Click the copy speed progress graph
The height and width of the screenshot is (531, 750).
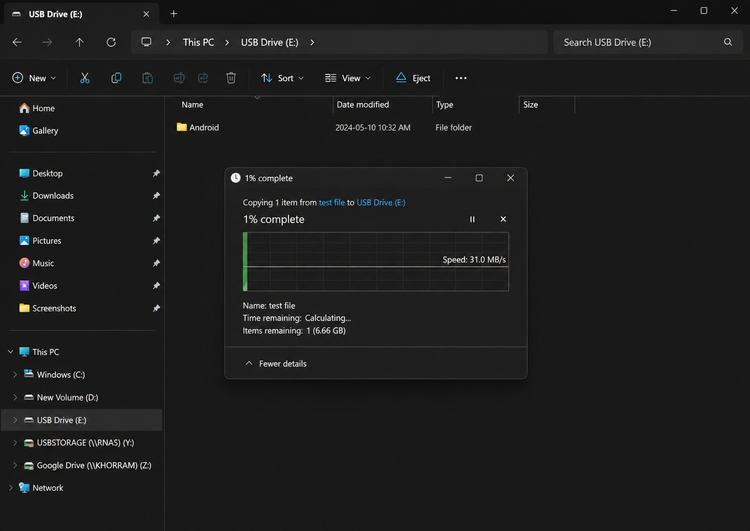pyautogui.click(x=376, y=262)
